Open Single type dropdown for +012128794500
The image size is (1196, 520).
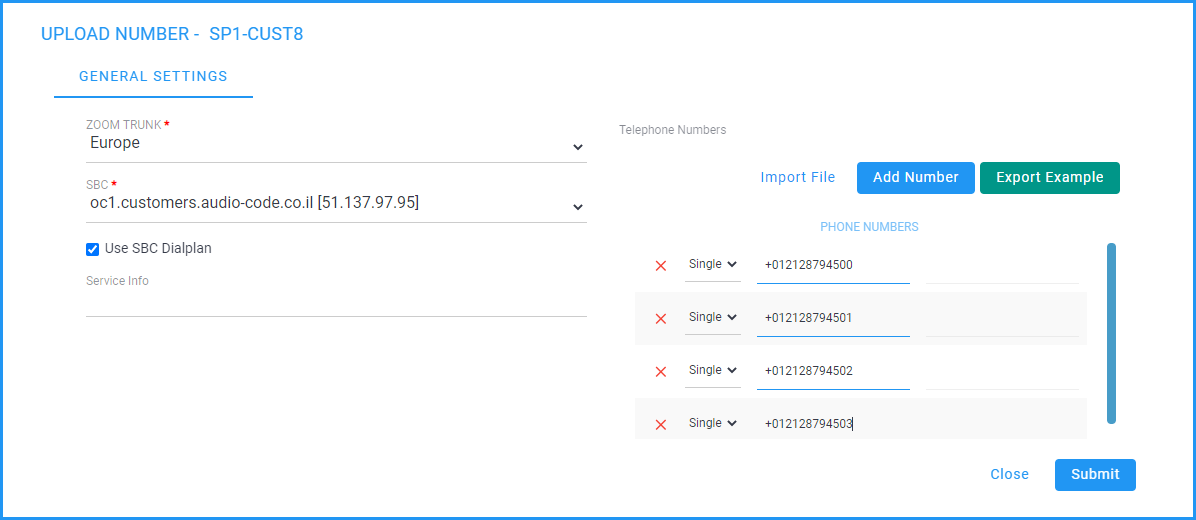(x=712, y=265)
